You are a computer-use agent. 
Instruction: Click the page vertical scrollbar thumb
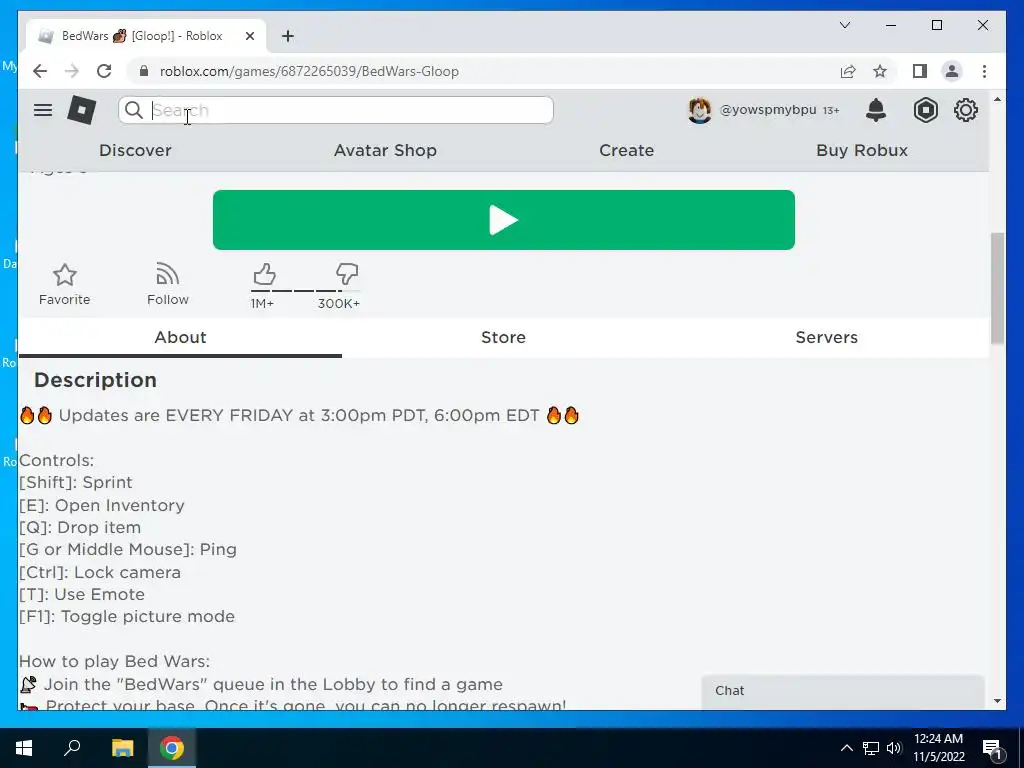click(x=997, y=287)
